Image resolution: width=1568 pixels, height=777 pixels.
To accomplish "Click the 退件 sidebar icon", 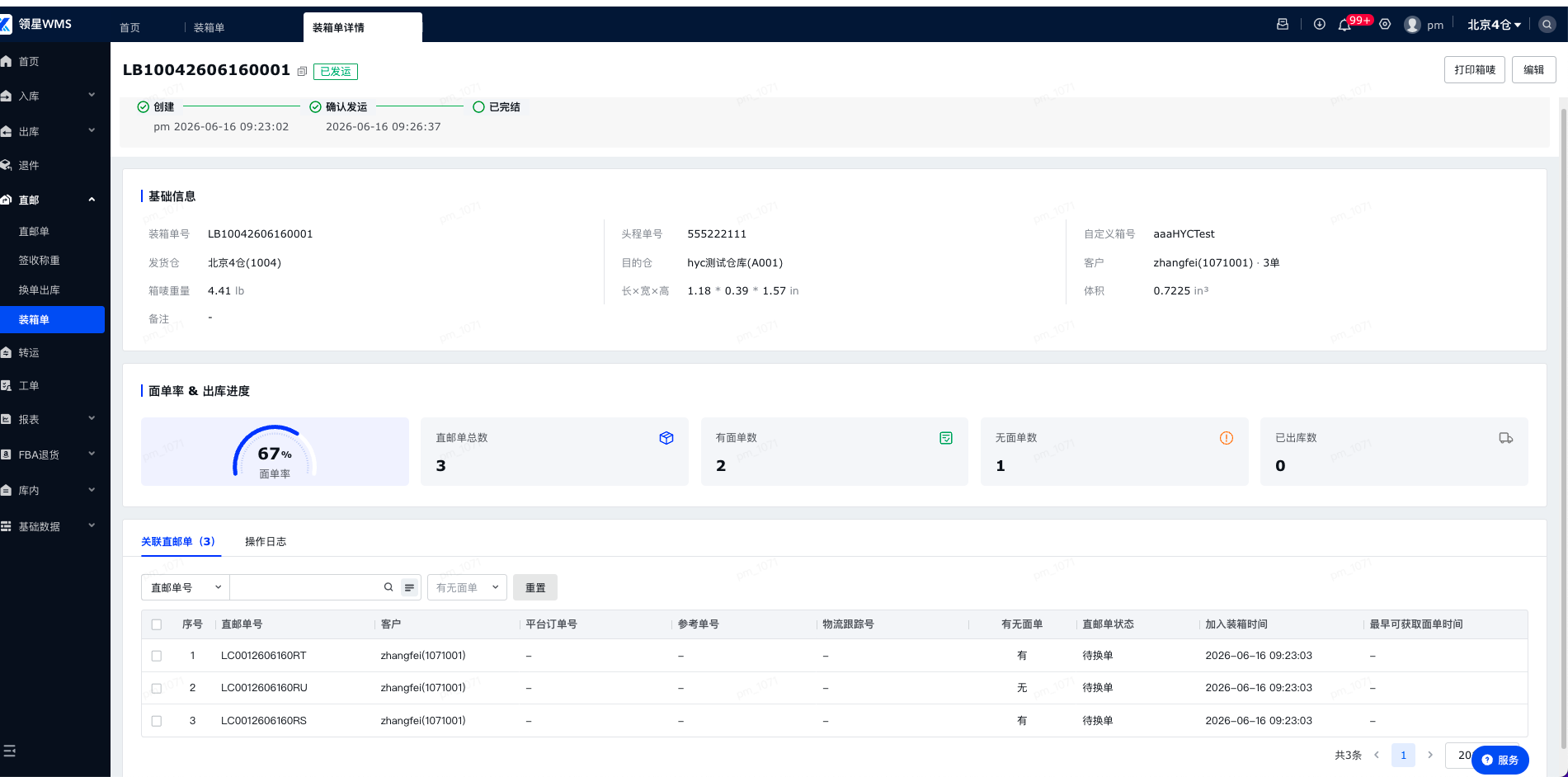I will [x=7, y=165].
